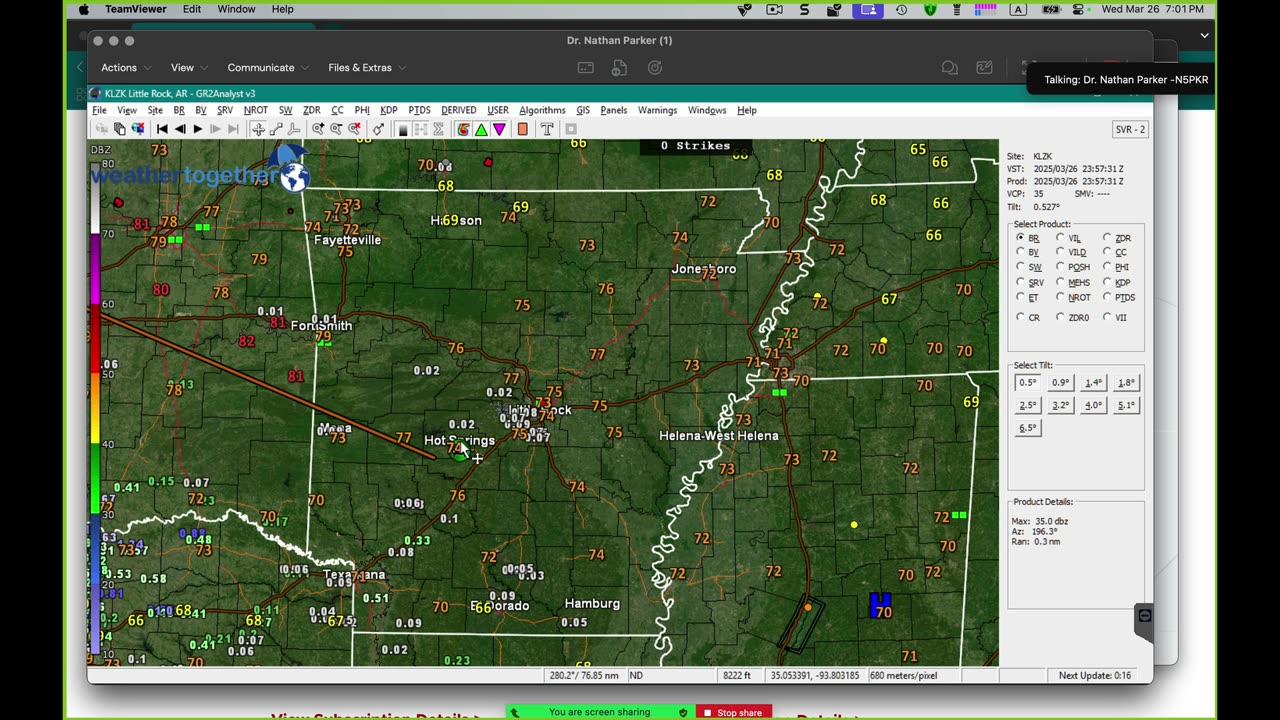Open the DERIVED menu
Screen dimensions: 1280x720
click(458, 110)
